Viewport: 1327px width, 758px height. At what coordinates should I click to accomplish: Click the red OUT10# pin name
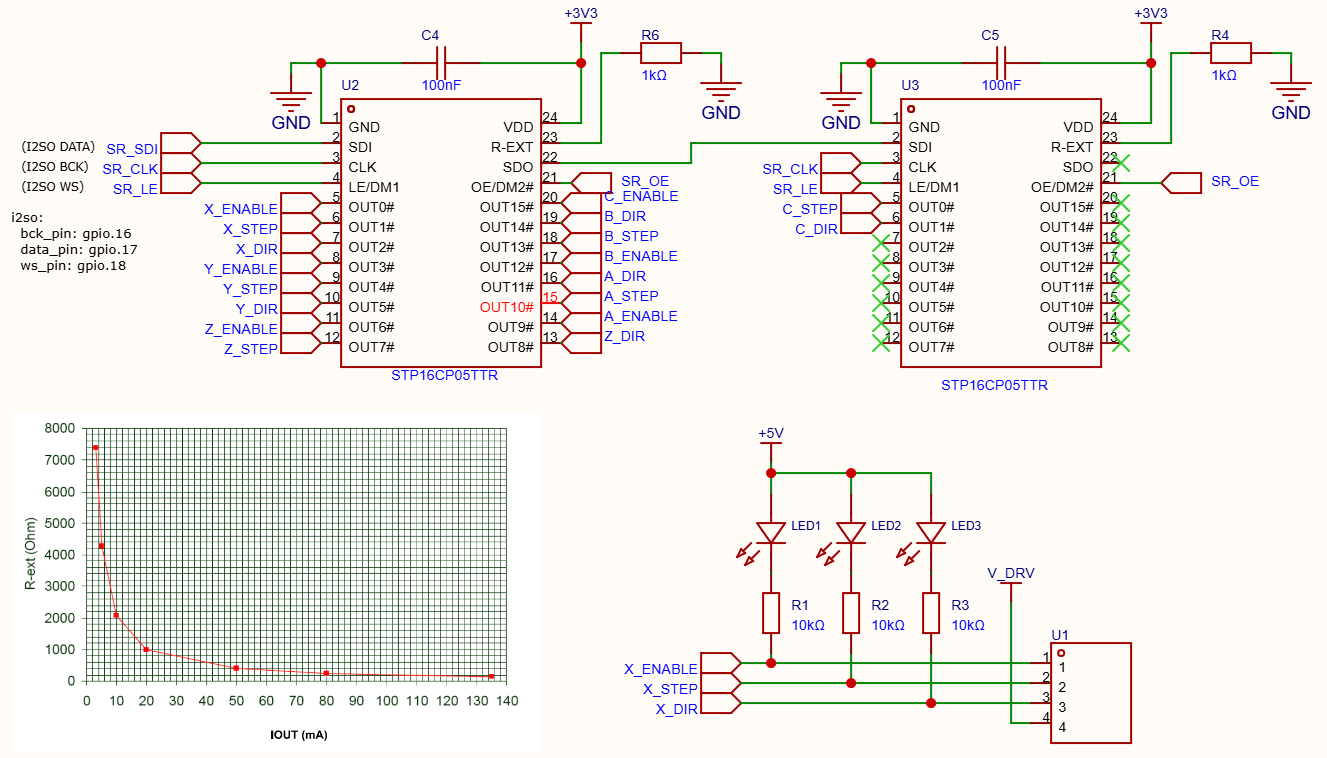507,307
